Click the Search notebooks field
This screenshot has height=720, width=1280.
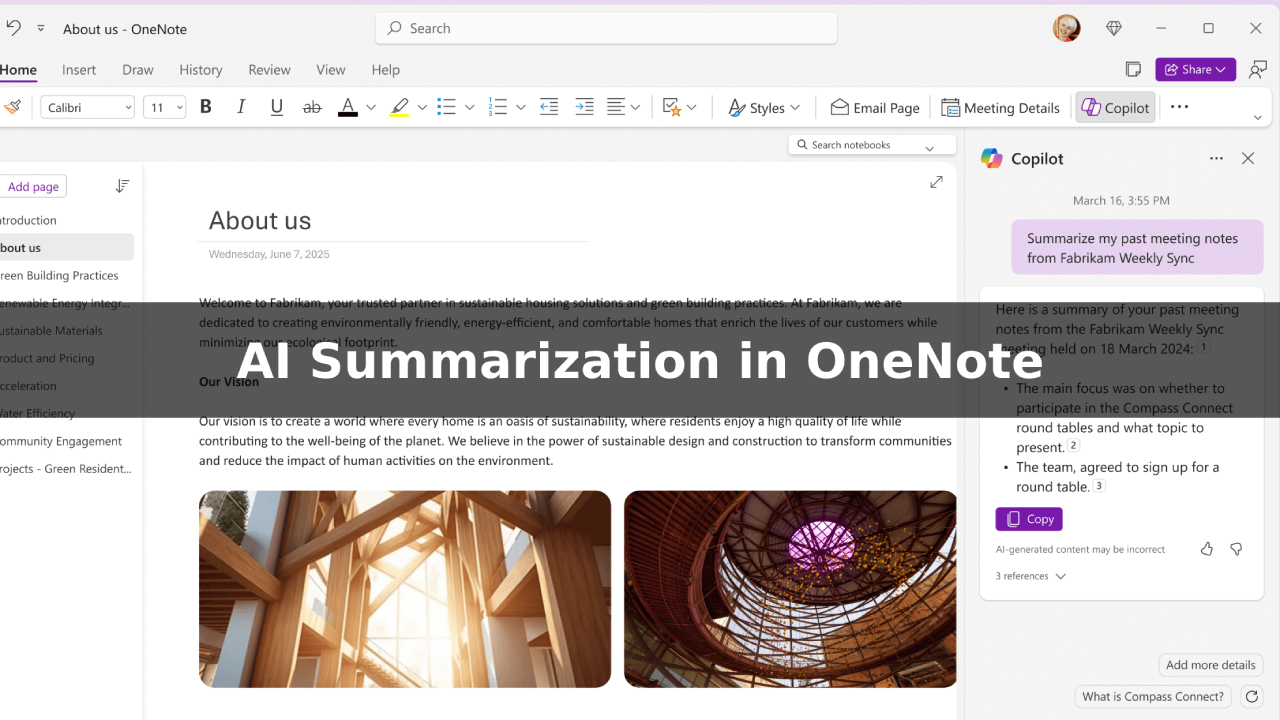pos(872,145)
